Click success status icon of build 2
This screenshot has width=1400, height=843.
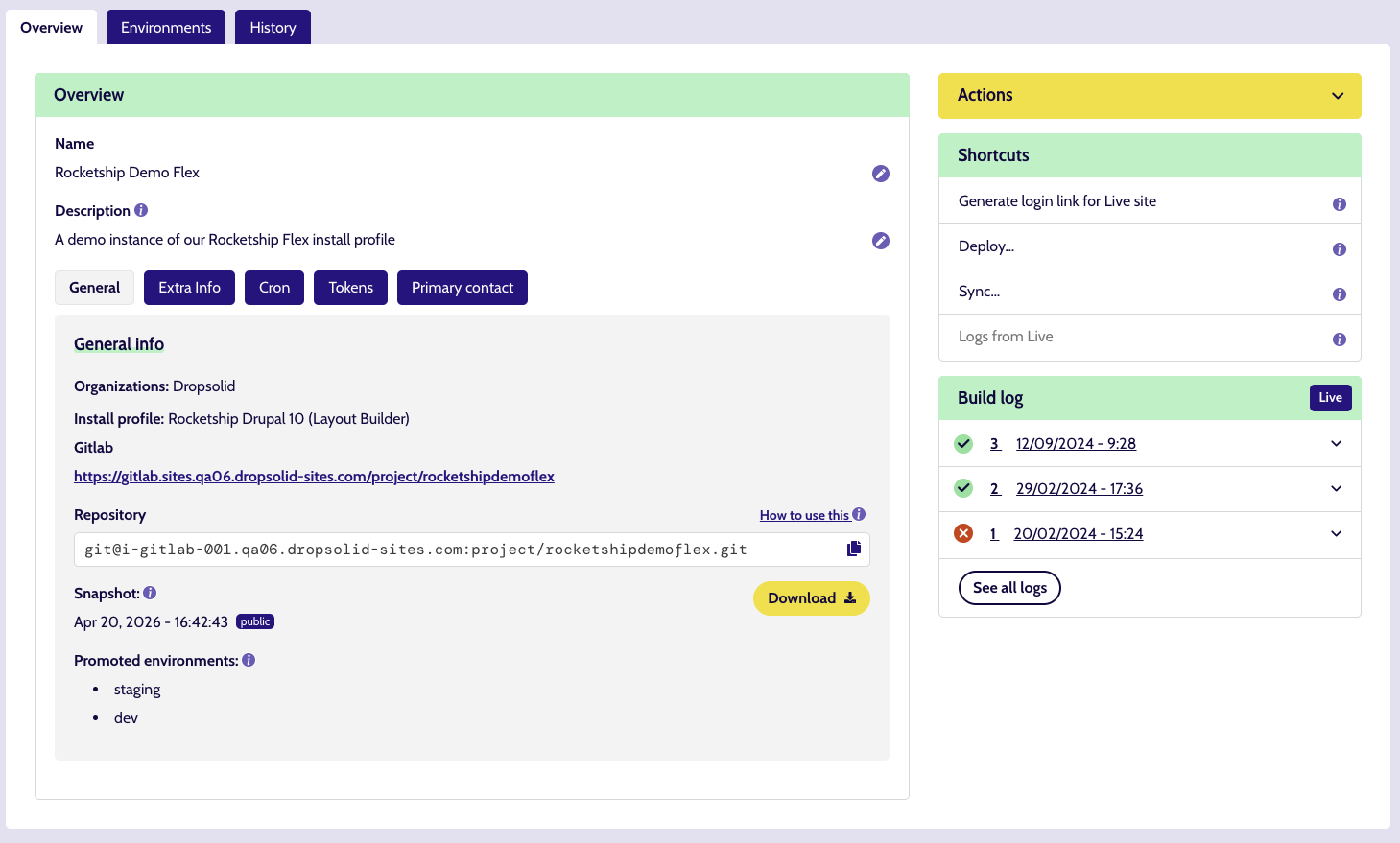[x=963, y=488]
